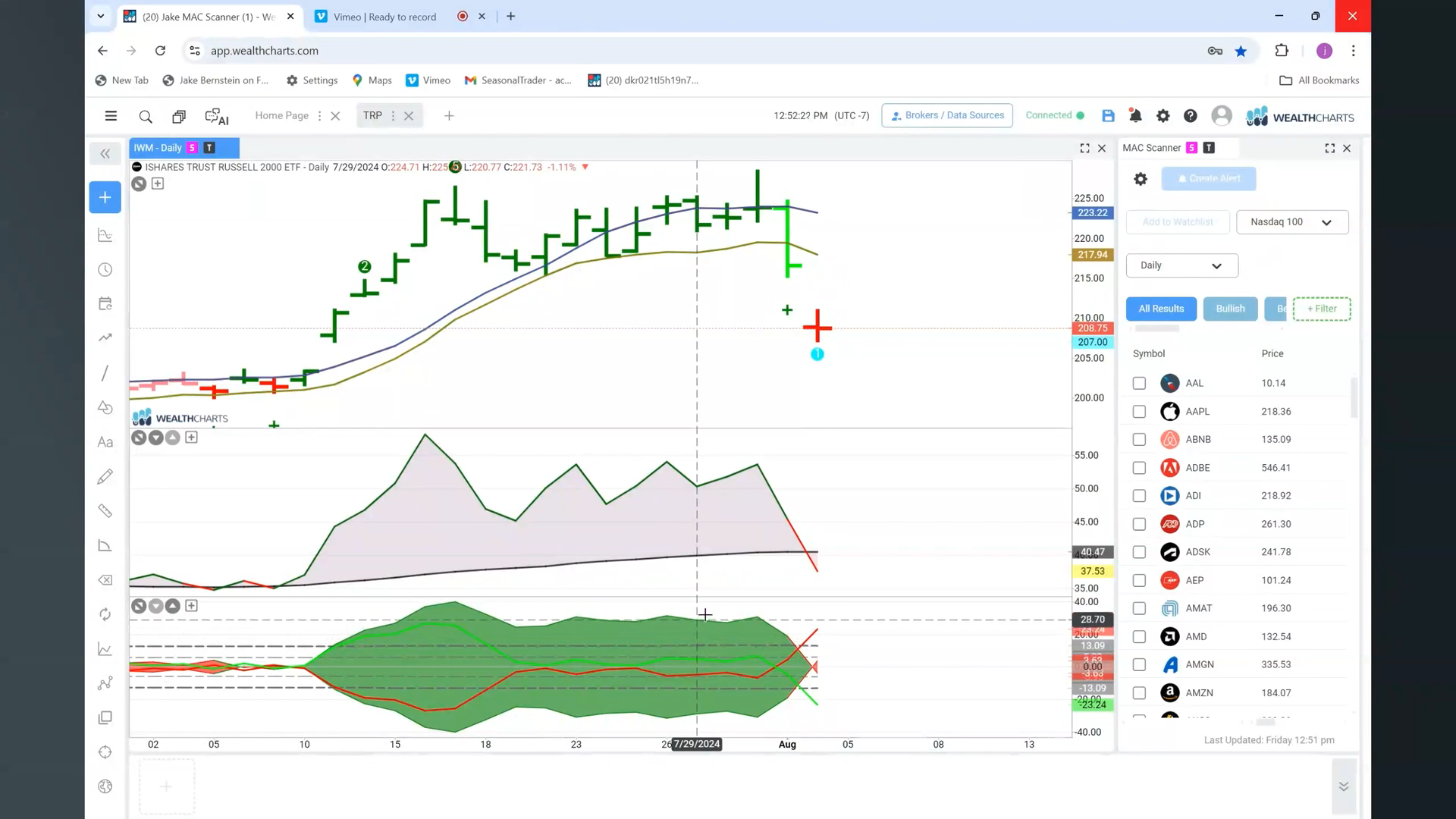
Task: Select the text annotation Aa tool
Action: 105,442
